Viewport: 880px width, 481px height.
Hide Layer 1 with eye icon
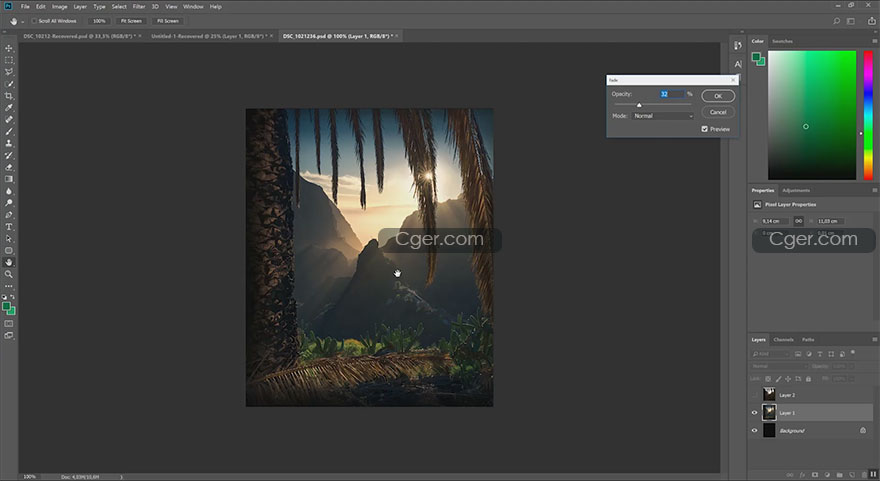pos(754,413)
